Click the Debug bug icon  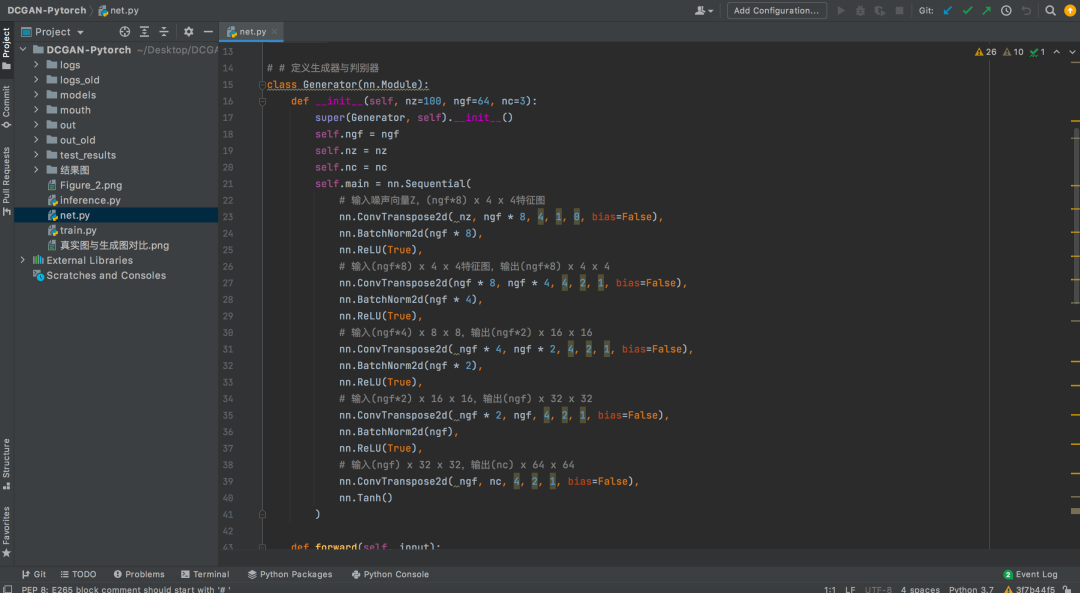(860, 10)
